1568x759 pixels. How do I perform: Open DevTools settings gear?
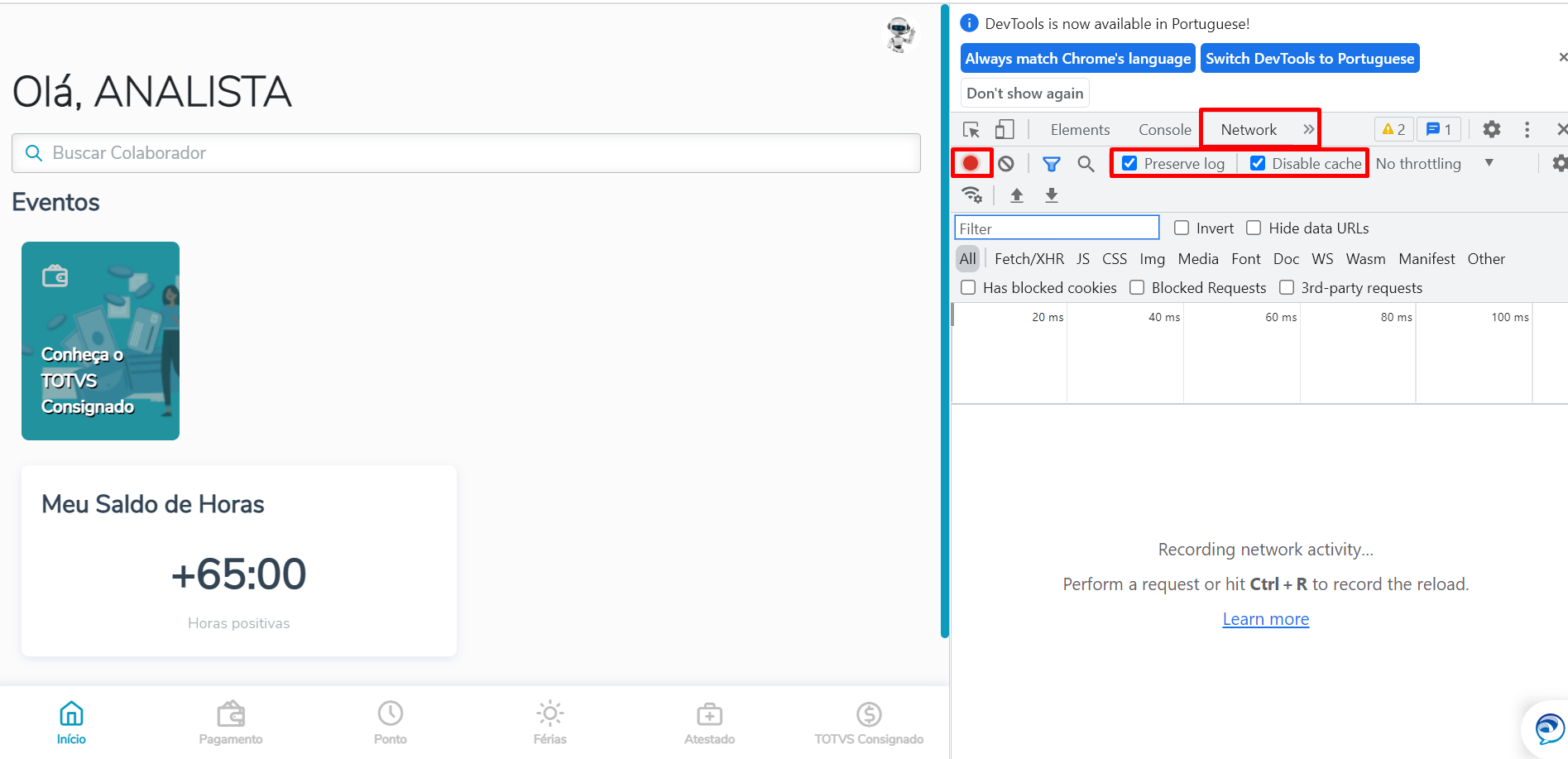point(1492,129)
